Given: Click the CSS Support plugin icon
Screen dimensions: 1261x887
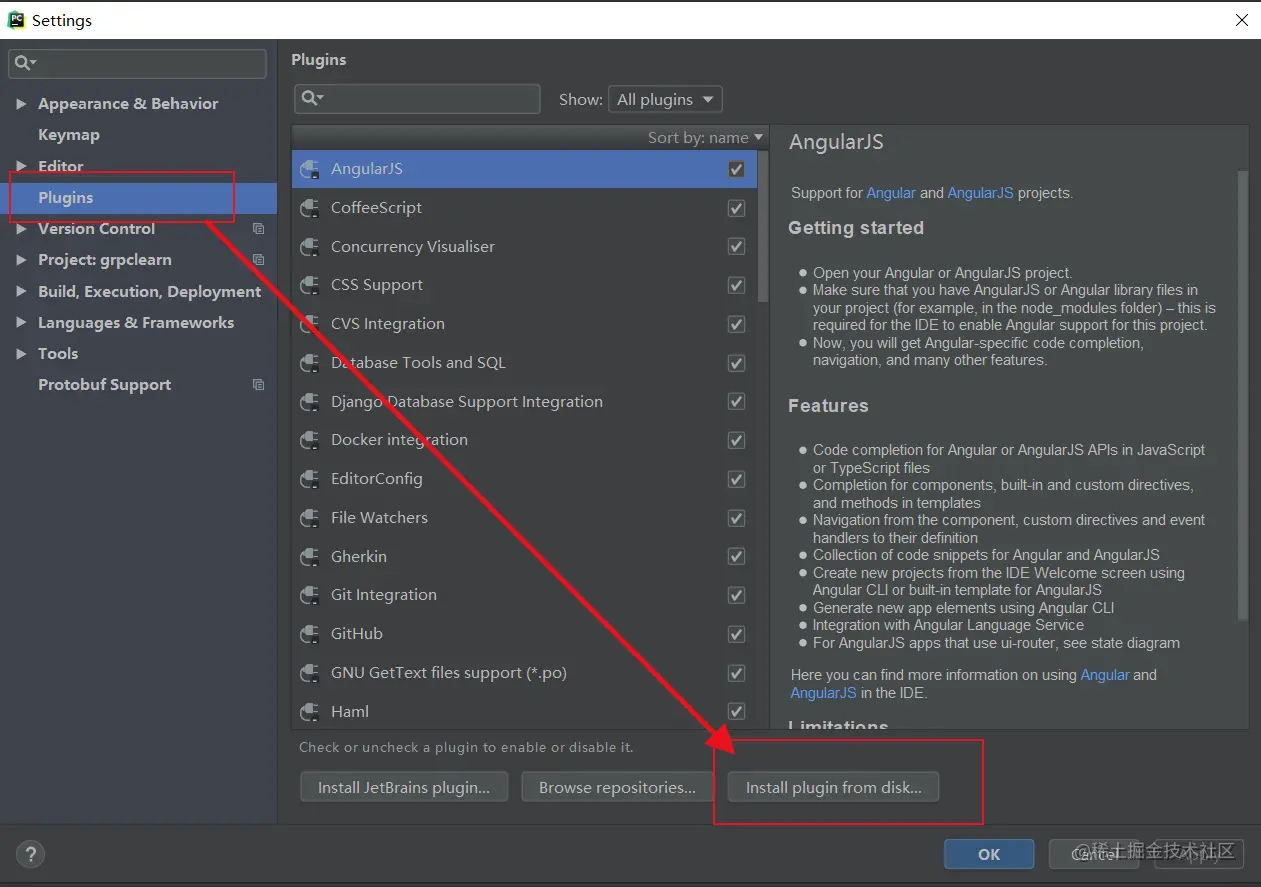Looking at the screenshot, I should pos(310,285).
